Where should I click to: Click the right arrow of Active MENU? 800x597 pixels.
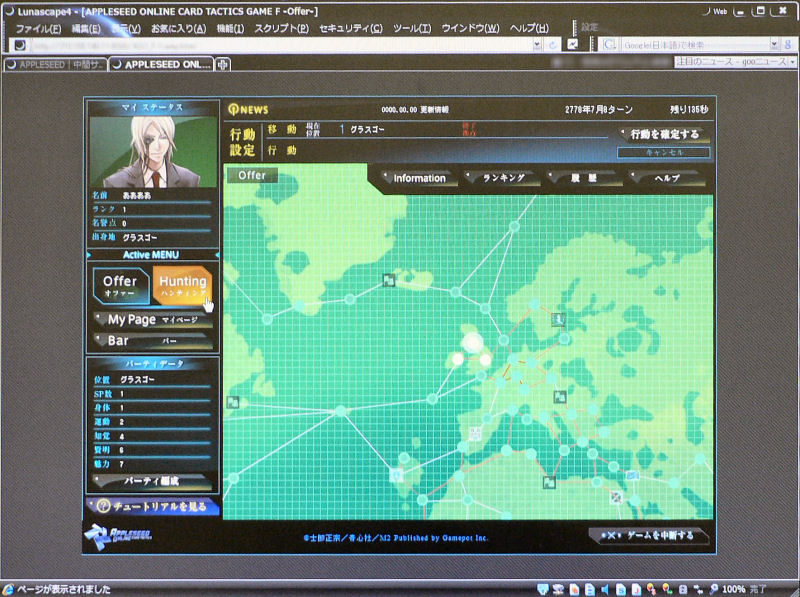click(217, 255)
